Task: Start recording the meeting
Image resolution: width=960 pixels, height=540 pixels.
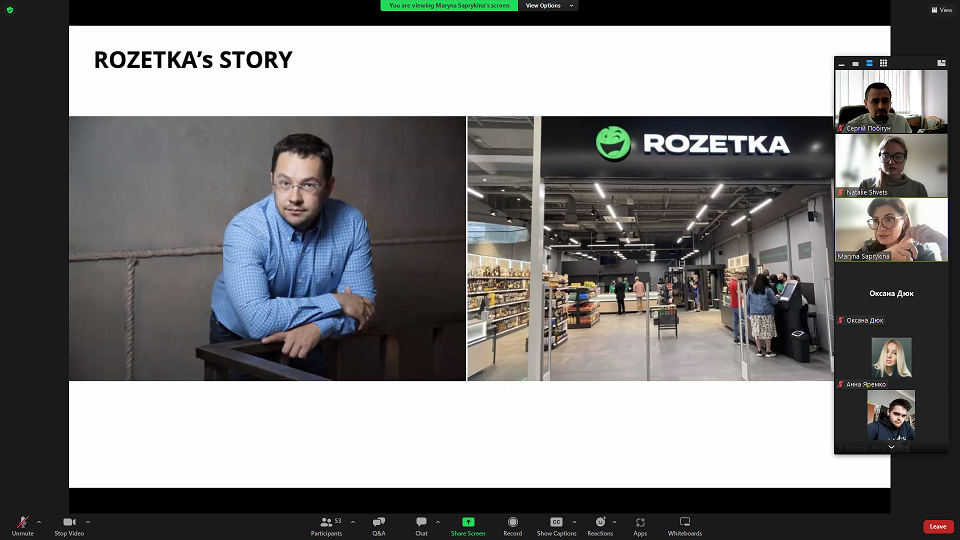Action: point(512,525)
